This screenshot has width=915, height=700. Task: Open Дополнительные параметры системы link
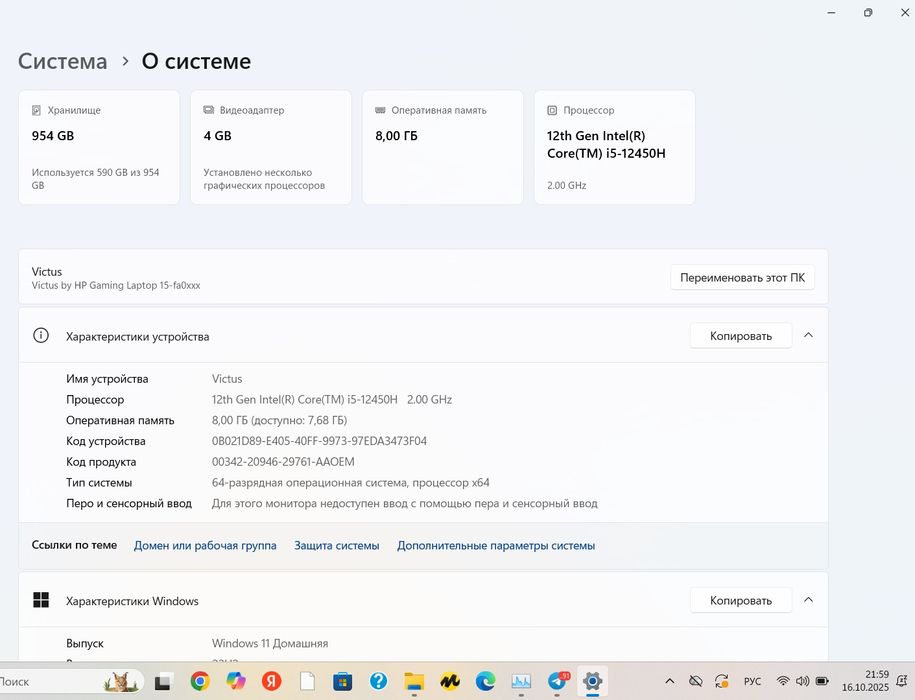(496, 545)
